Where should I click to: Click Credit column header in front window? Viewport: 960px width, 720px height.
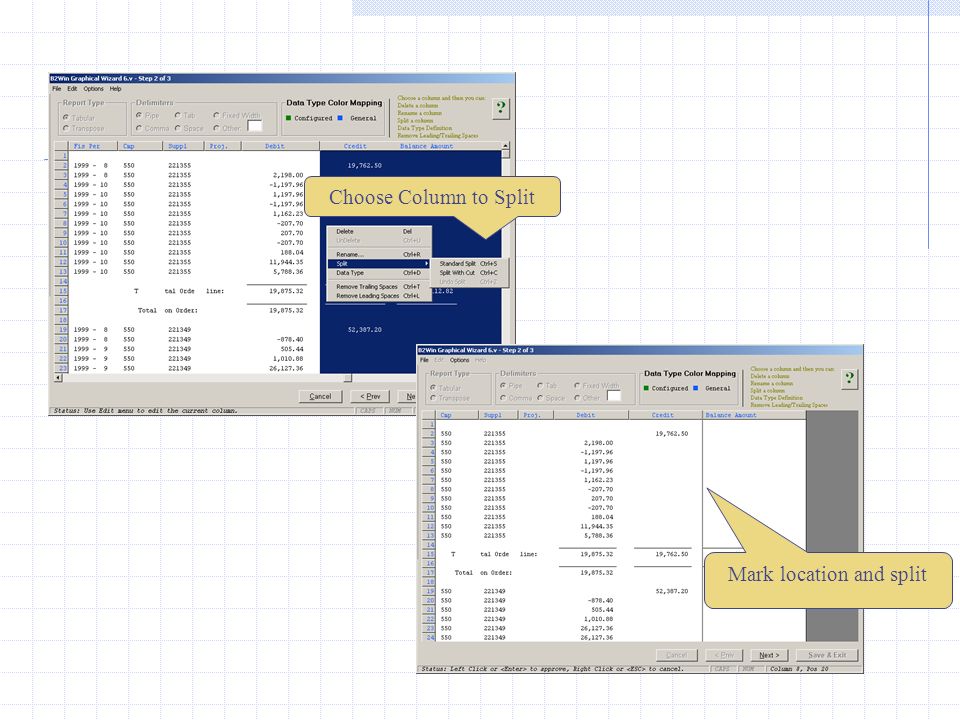point(665,414)
